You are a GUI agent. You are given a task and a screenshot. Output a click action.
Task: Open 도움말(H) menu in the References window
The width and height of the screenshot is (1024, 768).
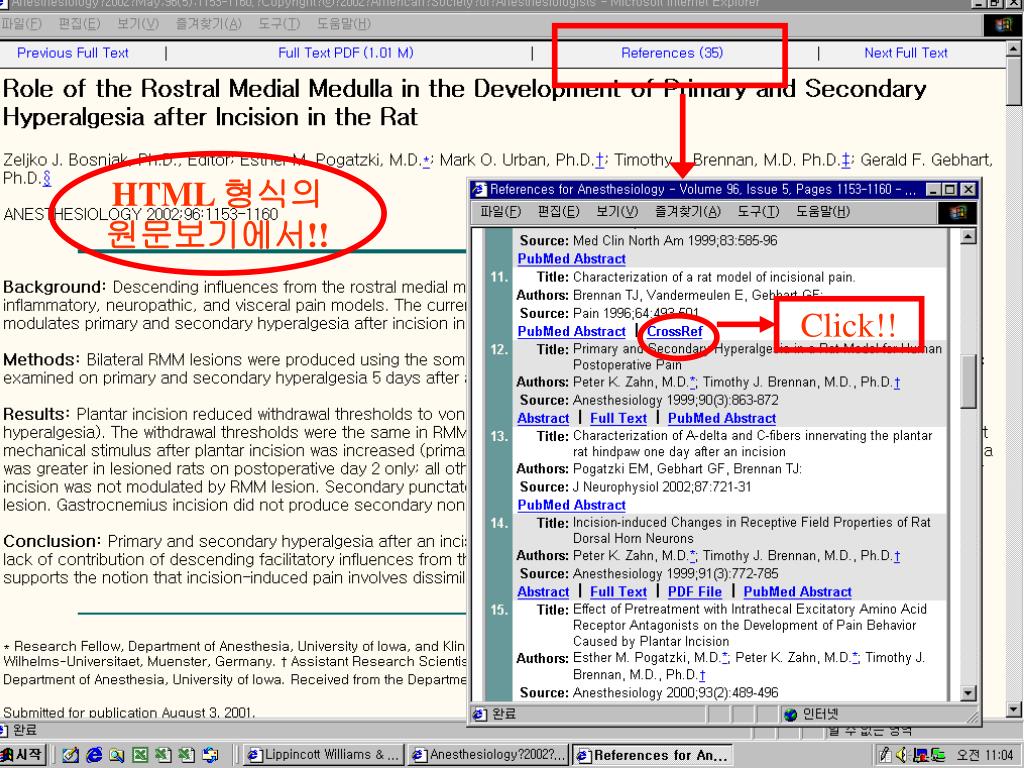click(x=823, y=212)
